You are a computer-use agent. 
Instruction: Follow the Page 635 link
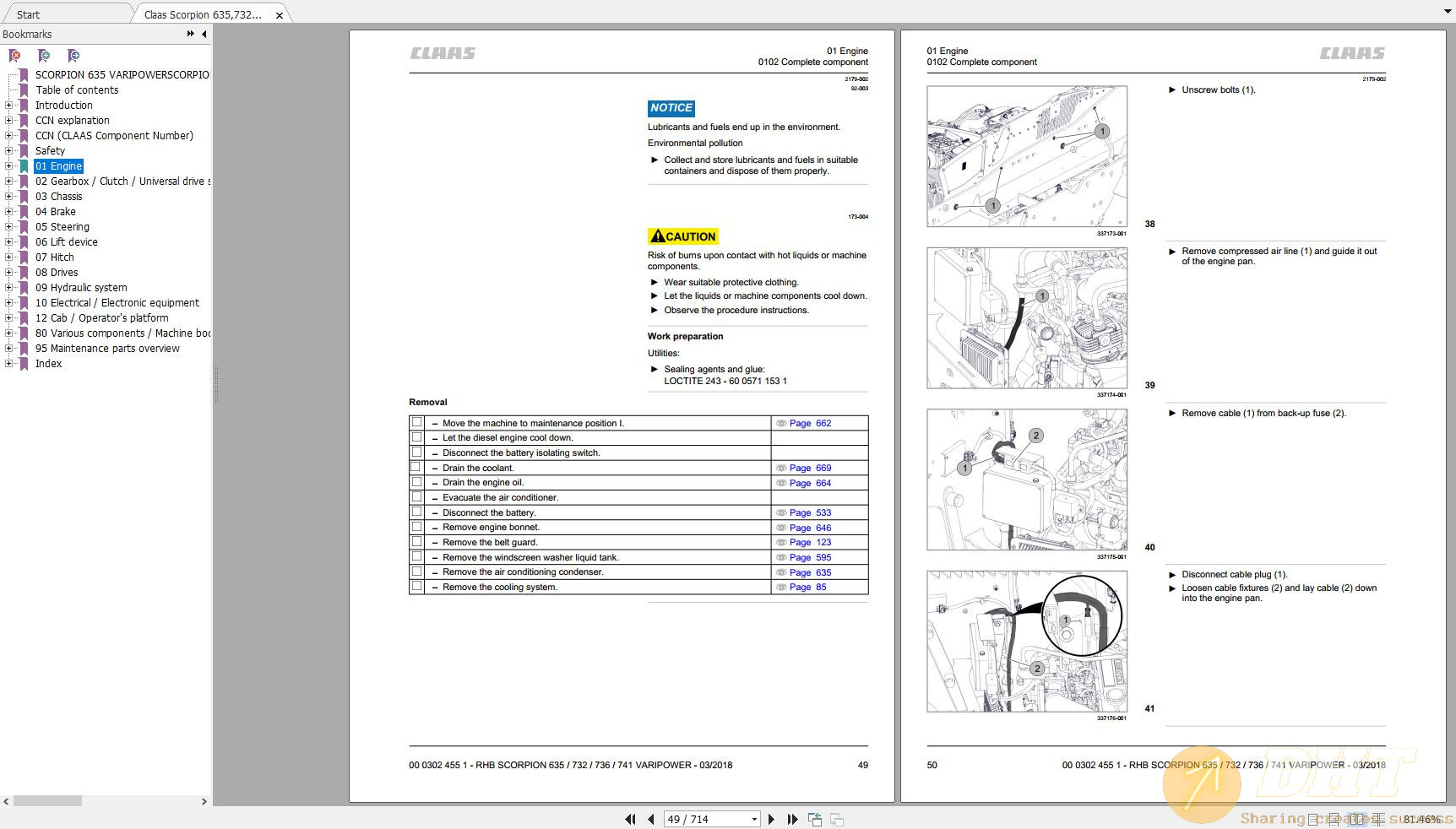tap(810, 572)
